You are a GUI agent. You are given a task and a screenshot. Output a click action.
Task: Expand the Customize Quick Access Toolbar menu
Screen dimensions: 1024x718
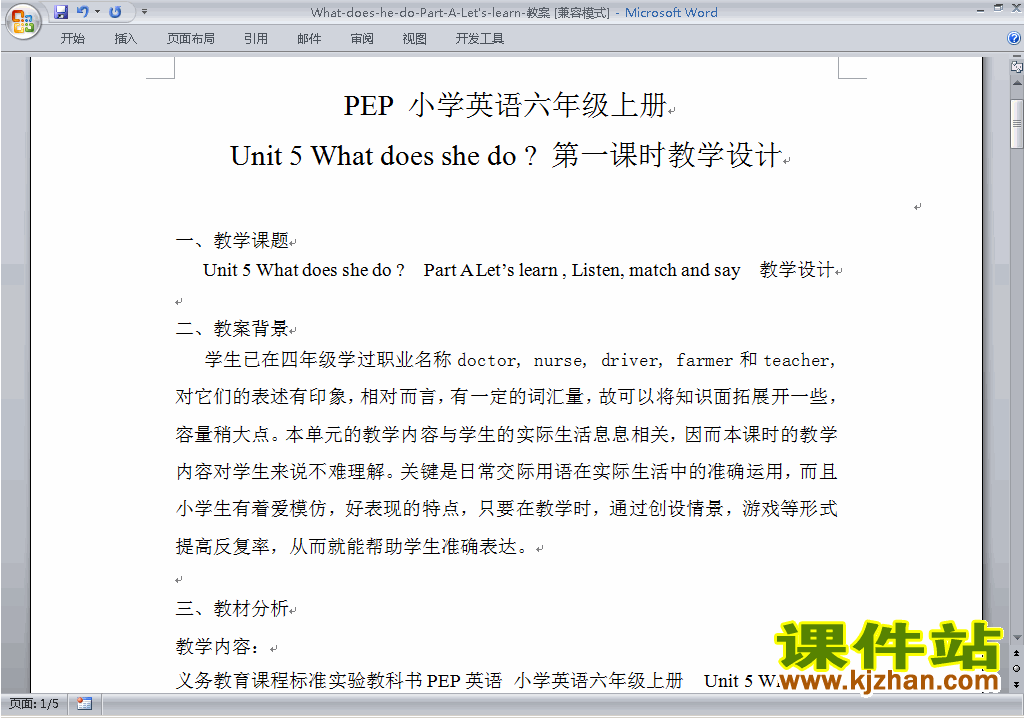pyautogui.click(x=144, y=12)
